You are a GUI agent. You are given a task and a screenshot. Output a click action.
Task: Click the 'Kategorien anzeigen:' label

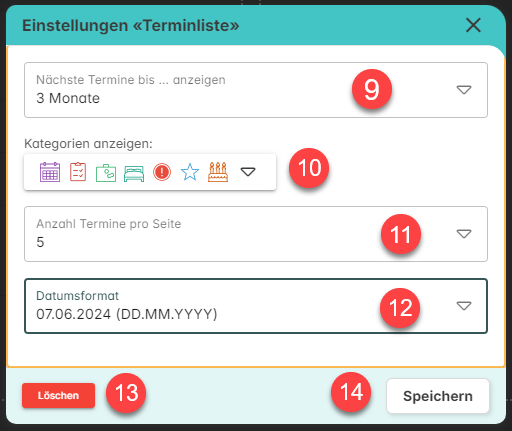point(88,144)
